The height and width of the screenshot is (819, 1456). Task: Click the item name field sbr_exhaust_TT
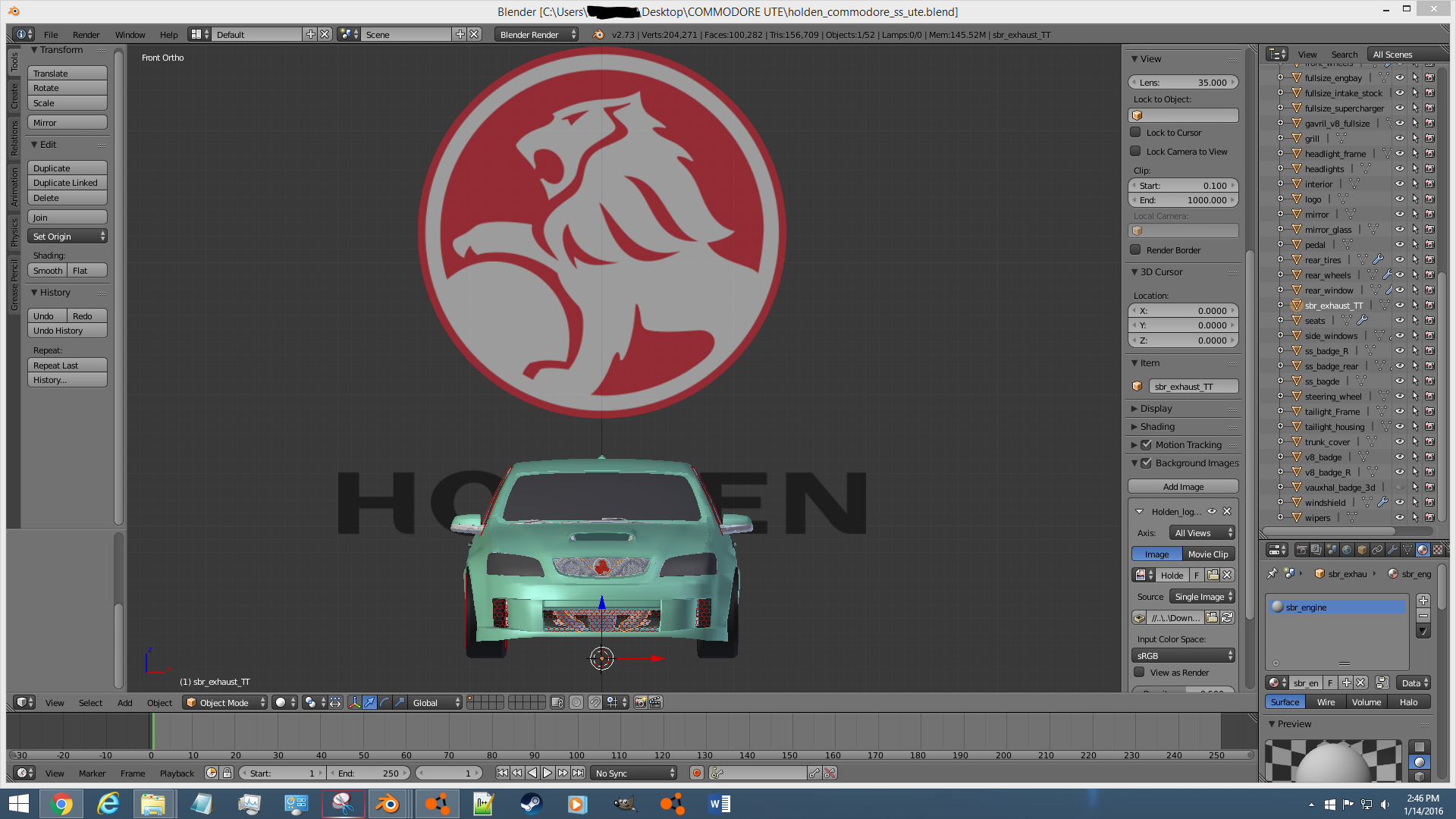click(1194, 387)
